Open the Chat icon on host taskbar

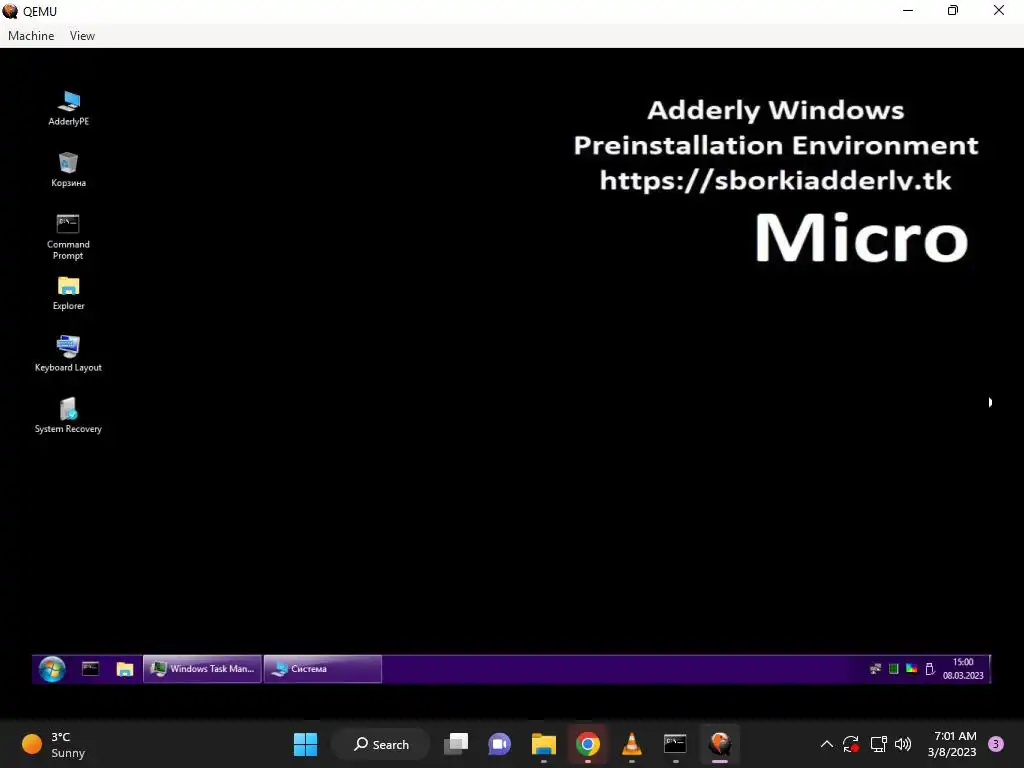tap(500, 744)
